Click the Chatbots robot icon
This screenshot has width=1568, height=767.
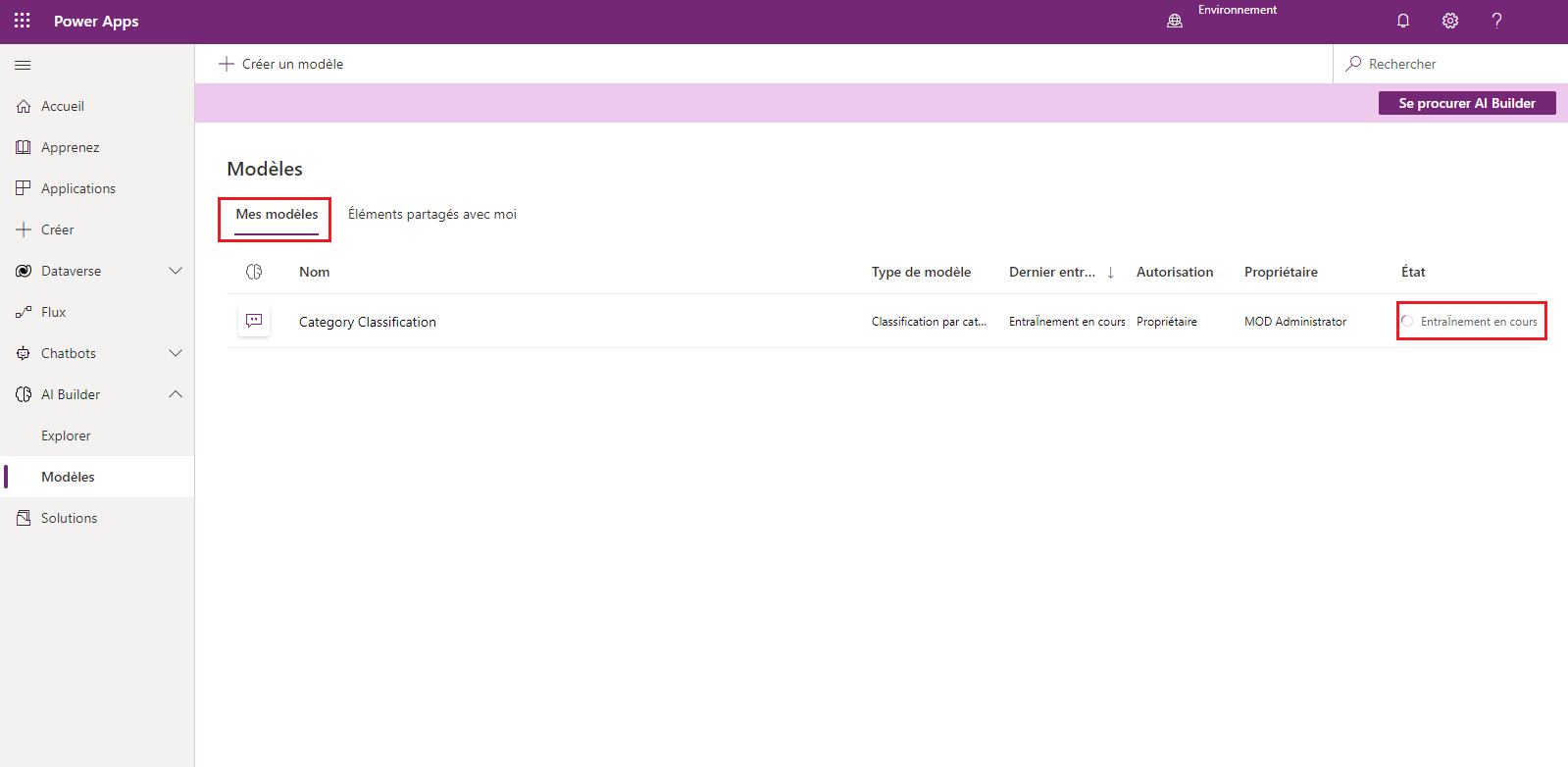[24, 353]
